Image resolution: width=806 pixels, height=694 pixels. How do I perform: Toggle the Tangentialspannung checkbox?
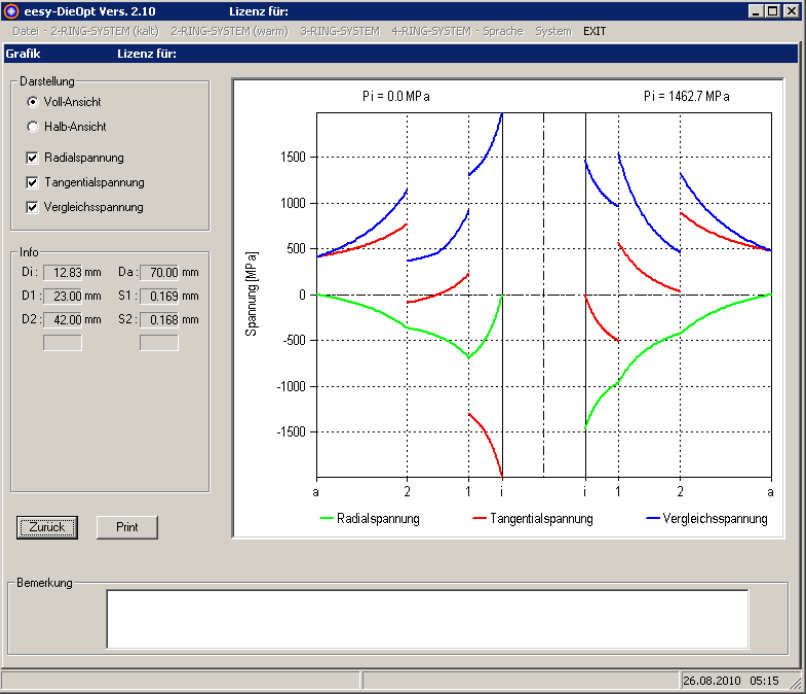pos(33,182)
